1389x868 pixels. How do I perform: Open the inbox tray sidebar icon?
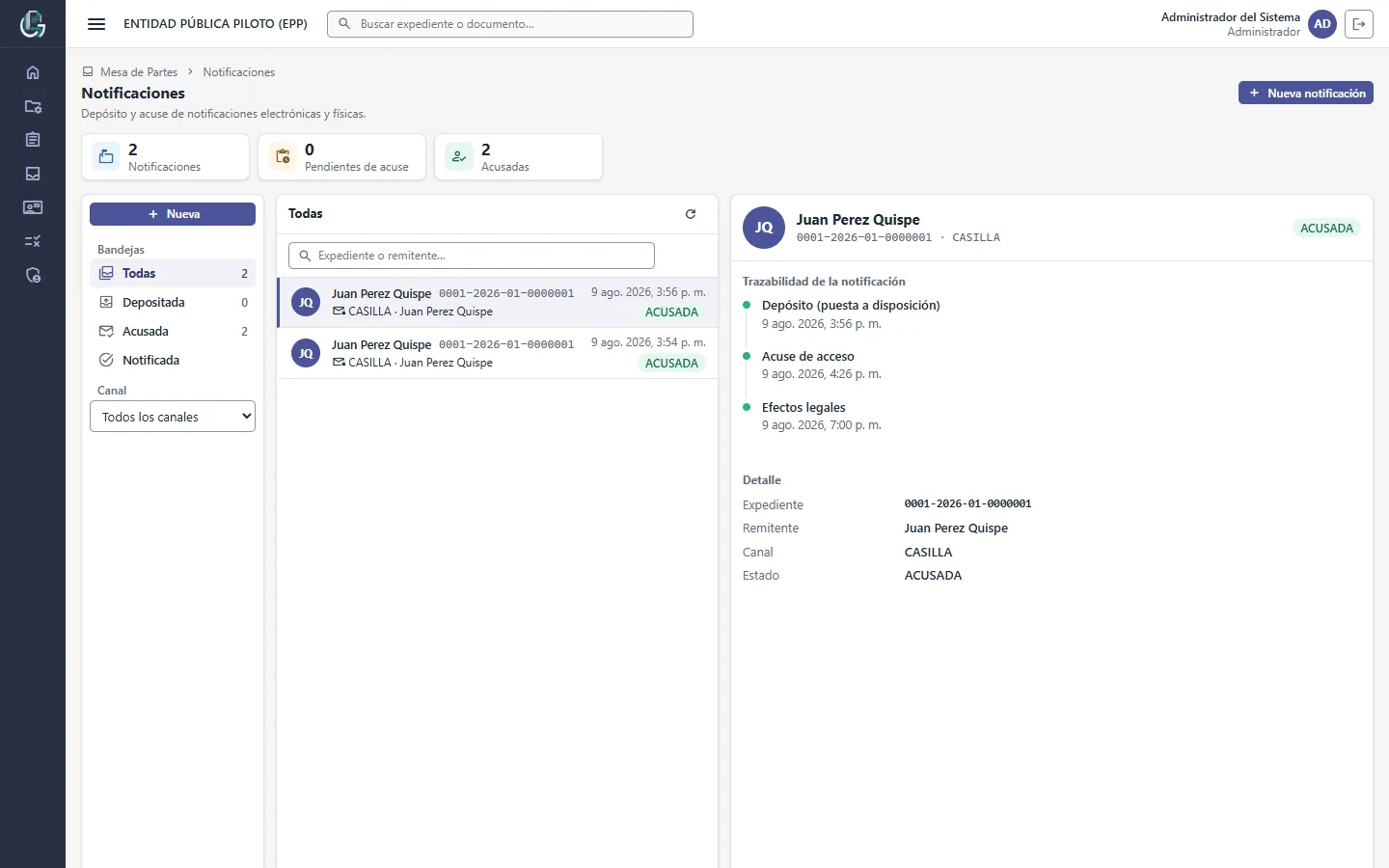[33, 174]
